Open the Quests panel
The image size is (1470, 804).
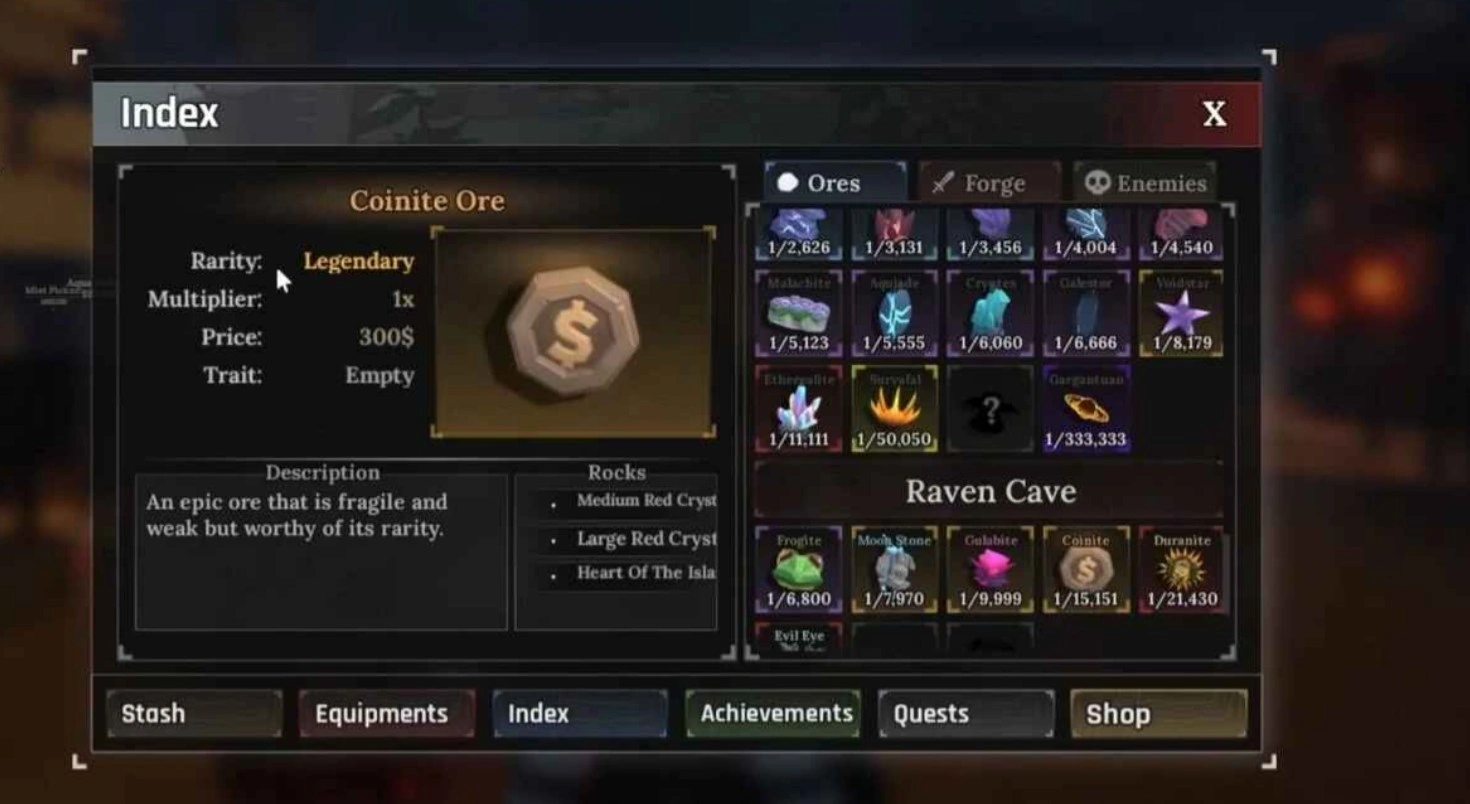(966, 714)
